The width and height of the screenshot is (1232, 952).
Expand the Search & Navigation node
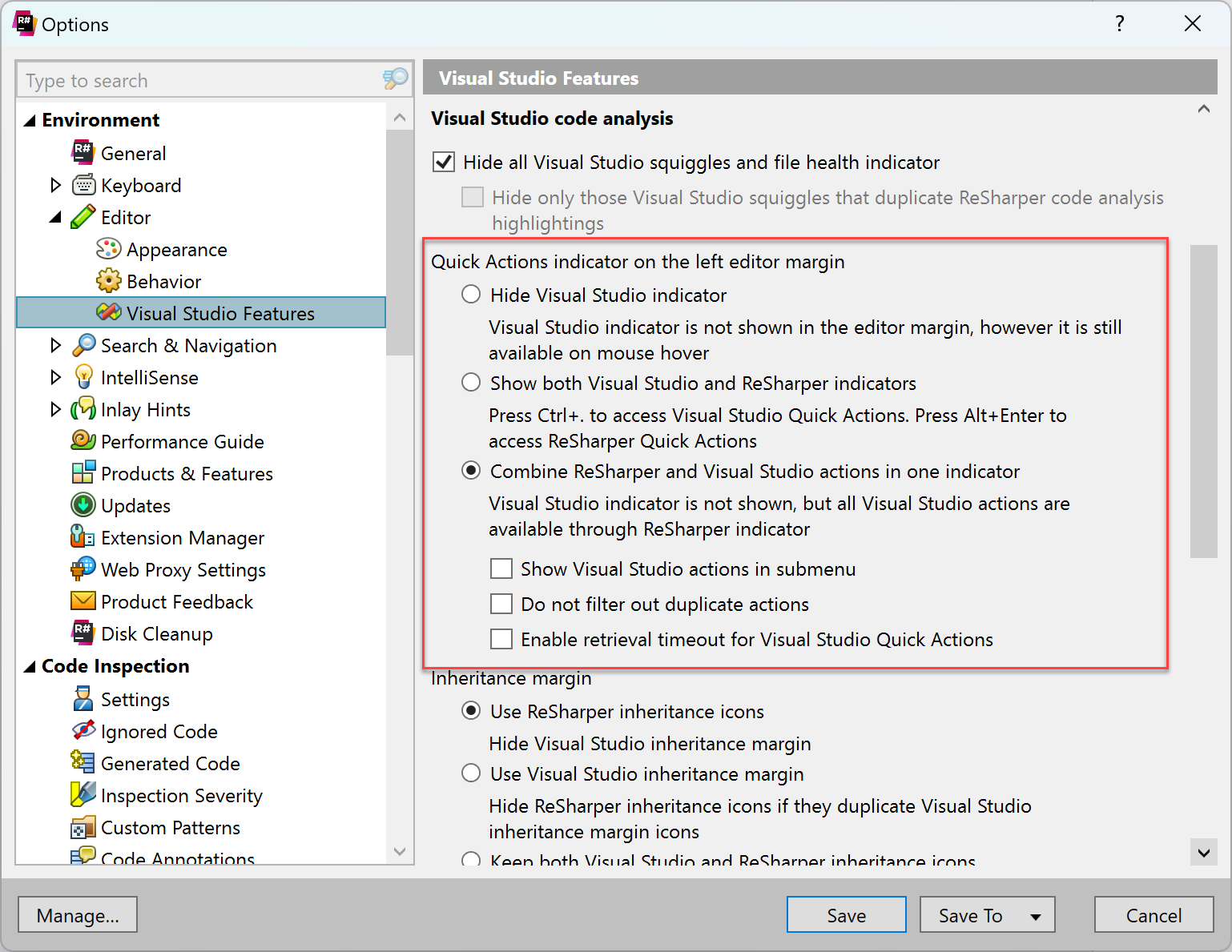[55, 345]
